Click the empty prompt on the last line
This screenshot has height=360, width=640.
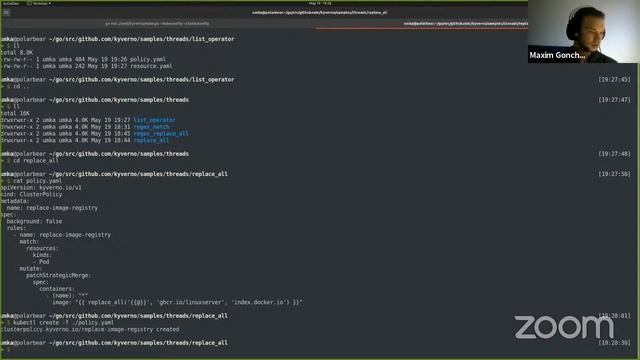(7, 350)
